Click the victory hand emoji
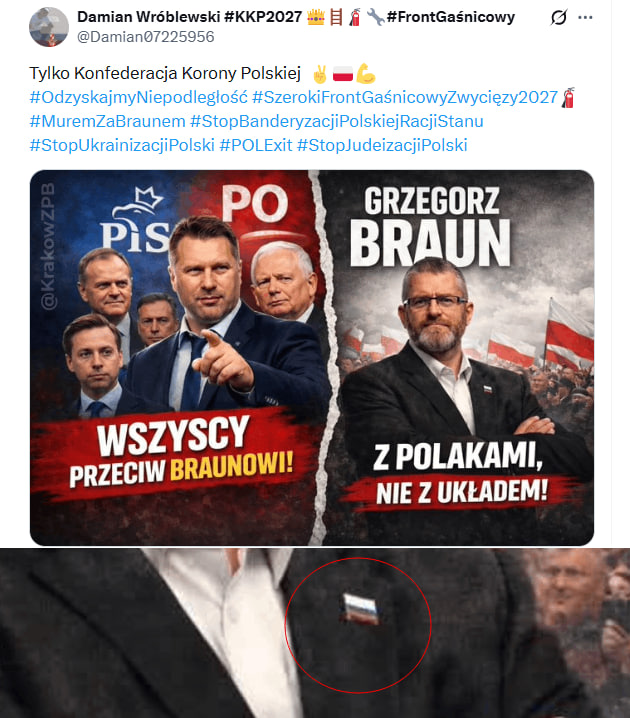Viewport: 630px width, 718px height. (x=320, y=74)
